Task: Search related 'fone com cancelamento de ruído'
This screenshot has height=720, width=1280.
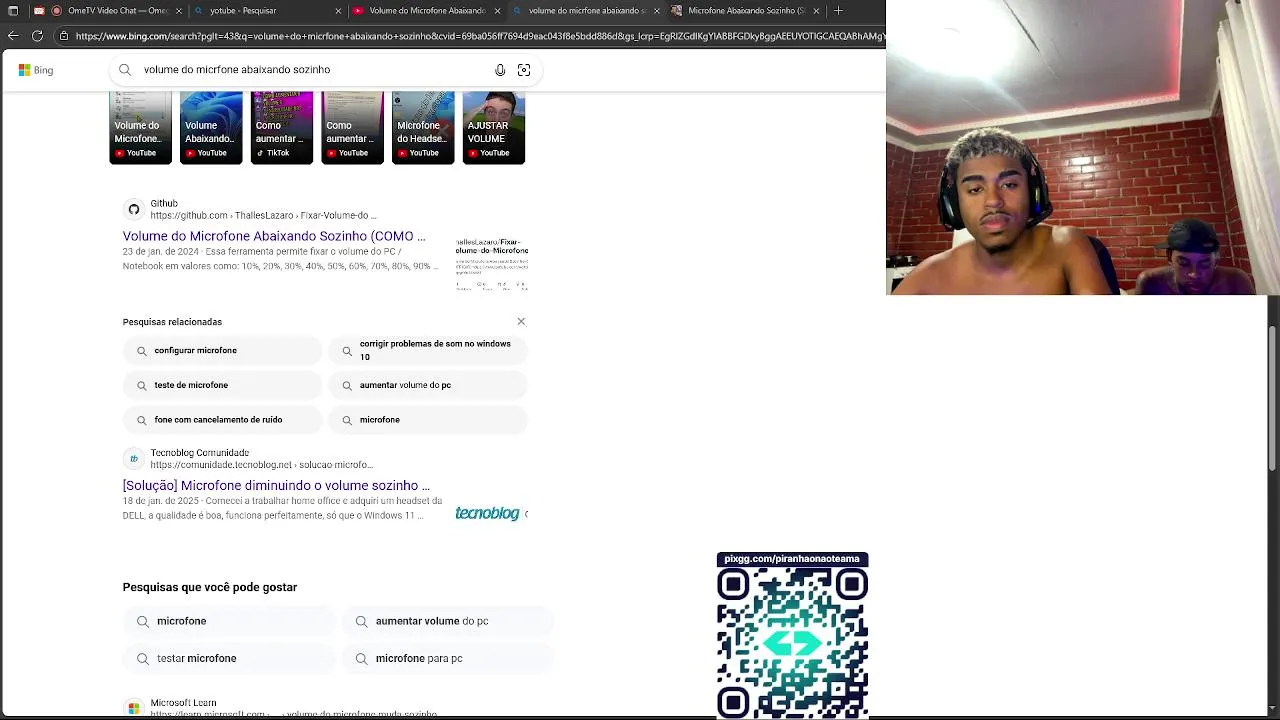Action: tap(222, 420)
